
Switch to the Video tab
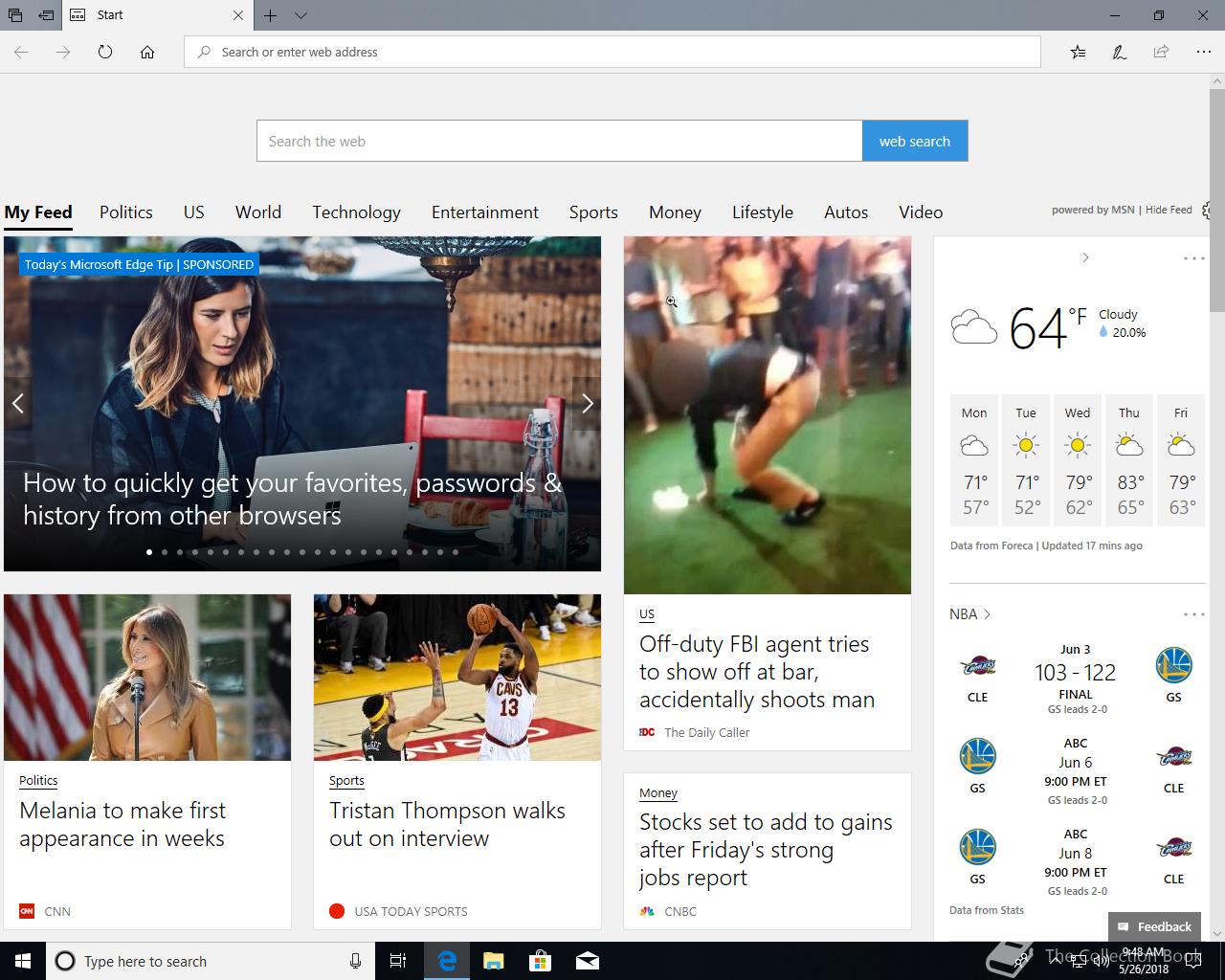coord(921,212)
